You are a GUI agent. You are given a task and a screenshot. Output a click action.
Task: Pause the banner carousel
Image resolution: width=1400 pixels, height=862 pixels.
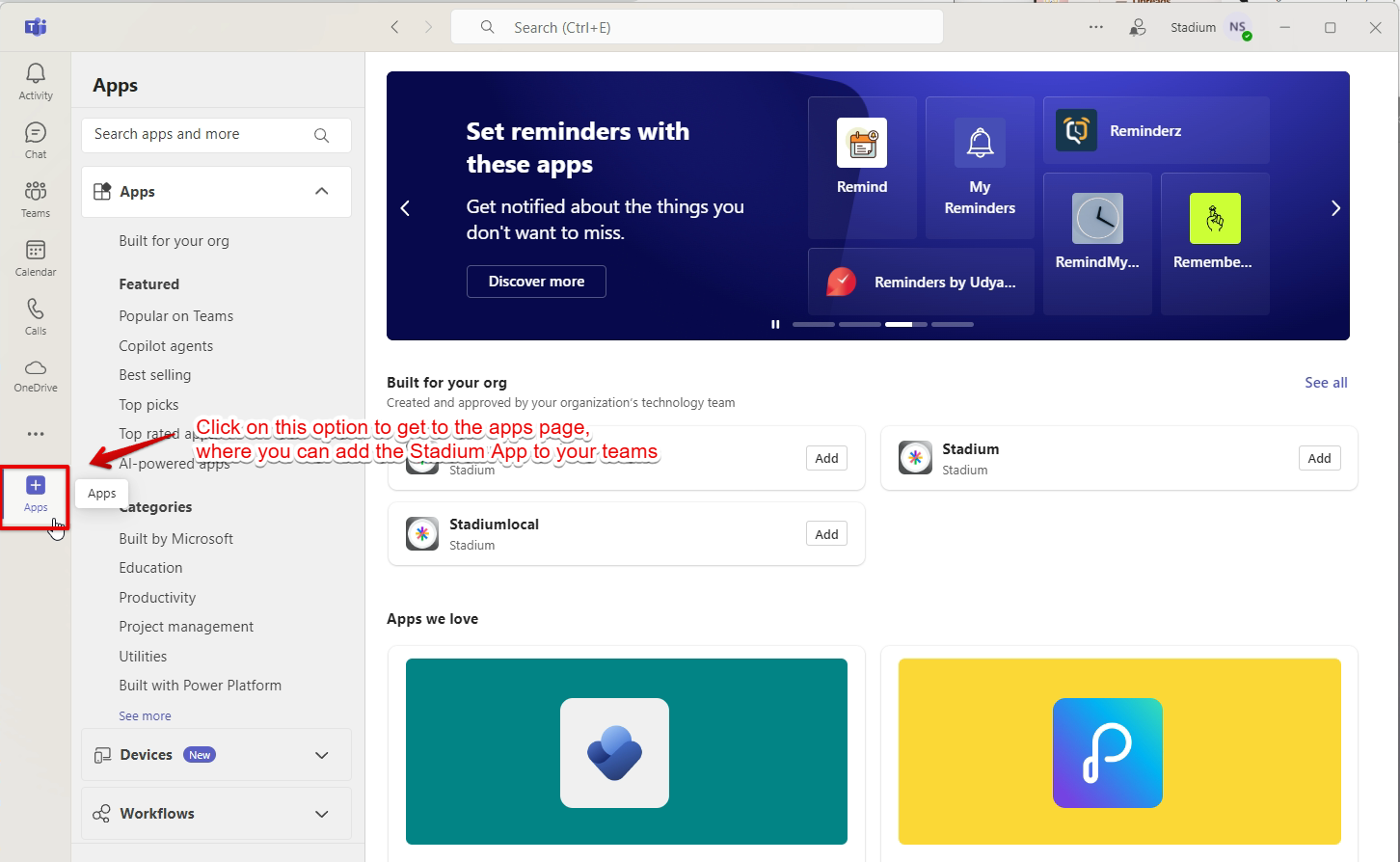[775, 324]
